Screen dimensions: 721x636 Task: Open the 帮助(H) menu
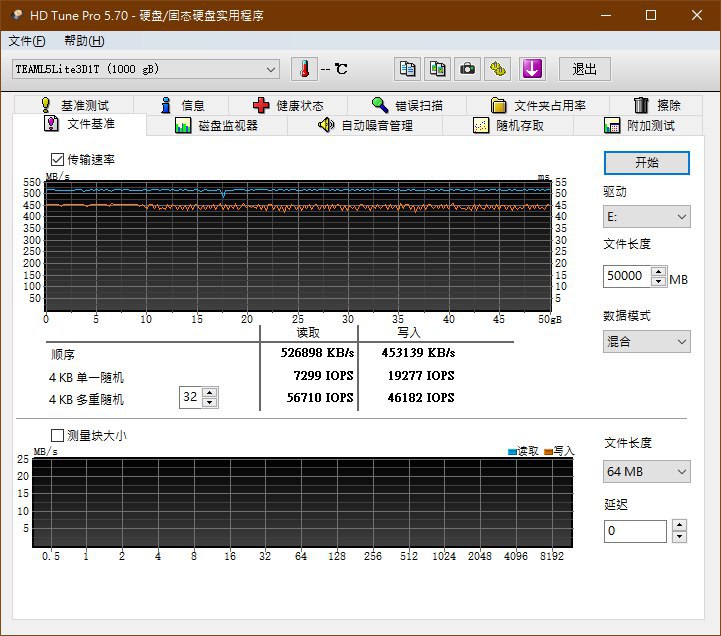tap(84, 41)
